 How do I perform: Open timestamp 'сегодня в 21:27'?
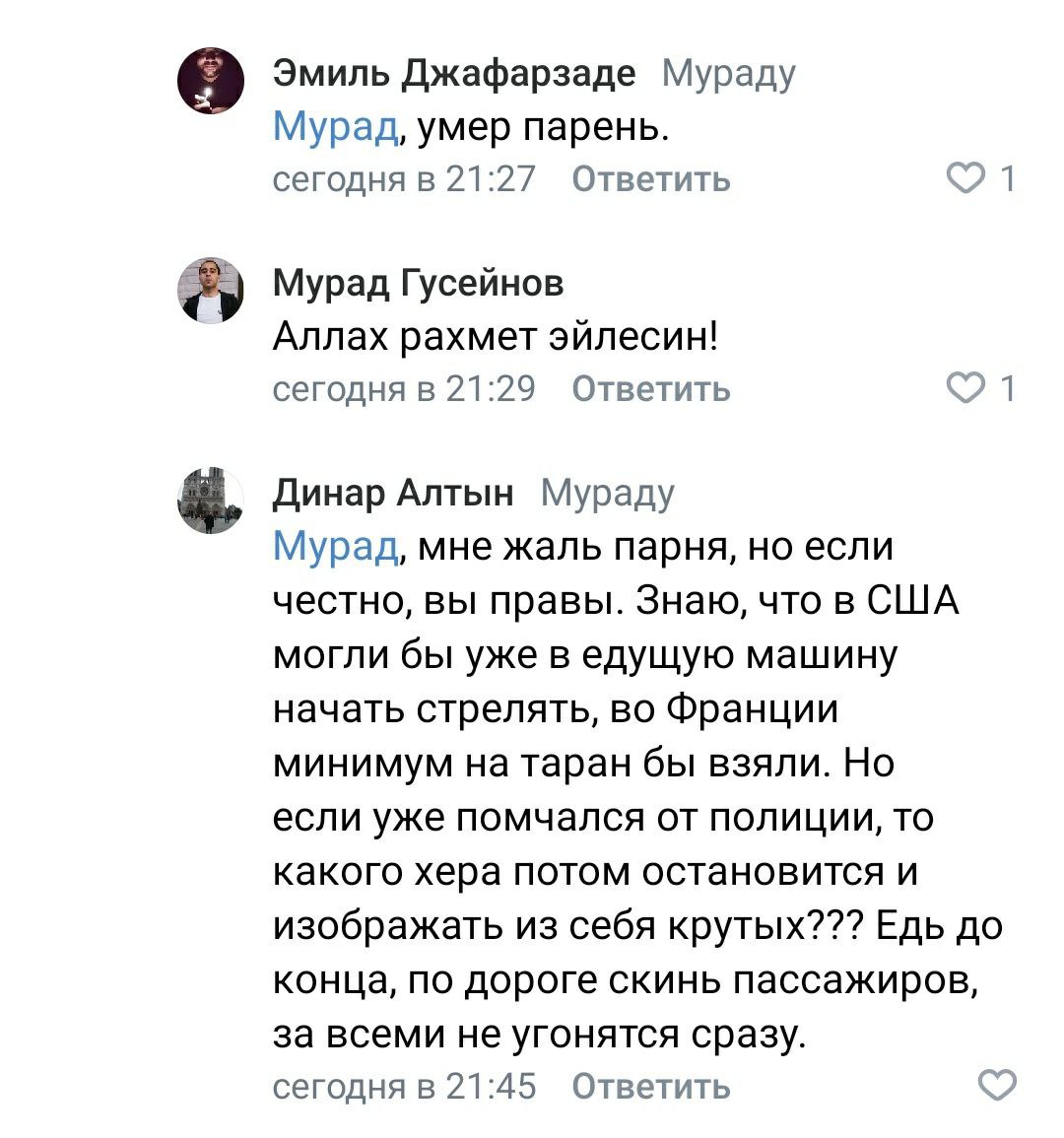[x=404, y=179]
